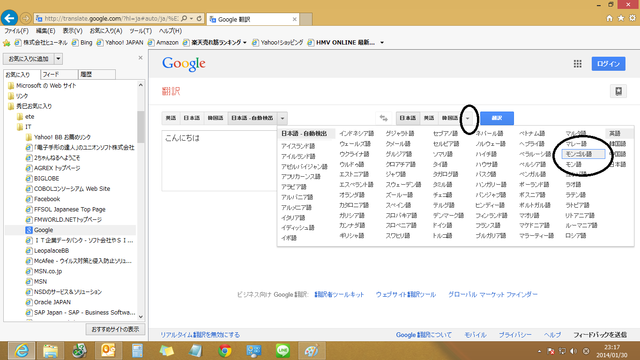Open the Bing favorites bar shortcut
The image size is (640, 360).
[x=82, y=42]
